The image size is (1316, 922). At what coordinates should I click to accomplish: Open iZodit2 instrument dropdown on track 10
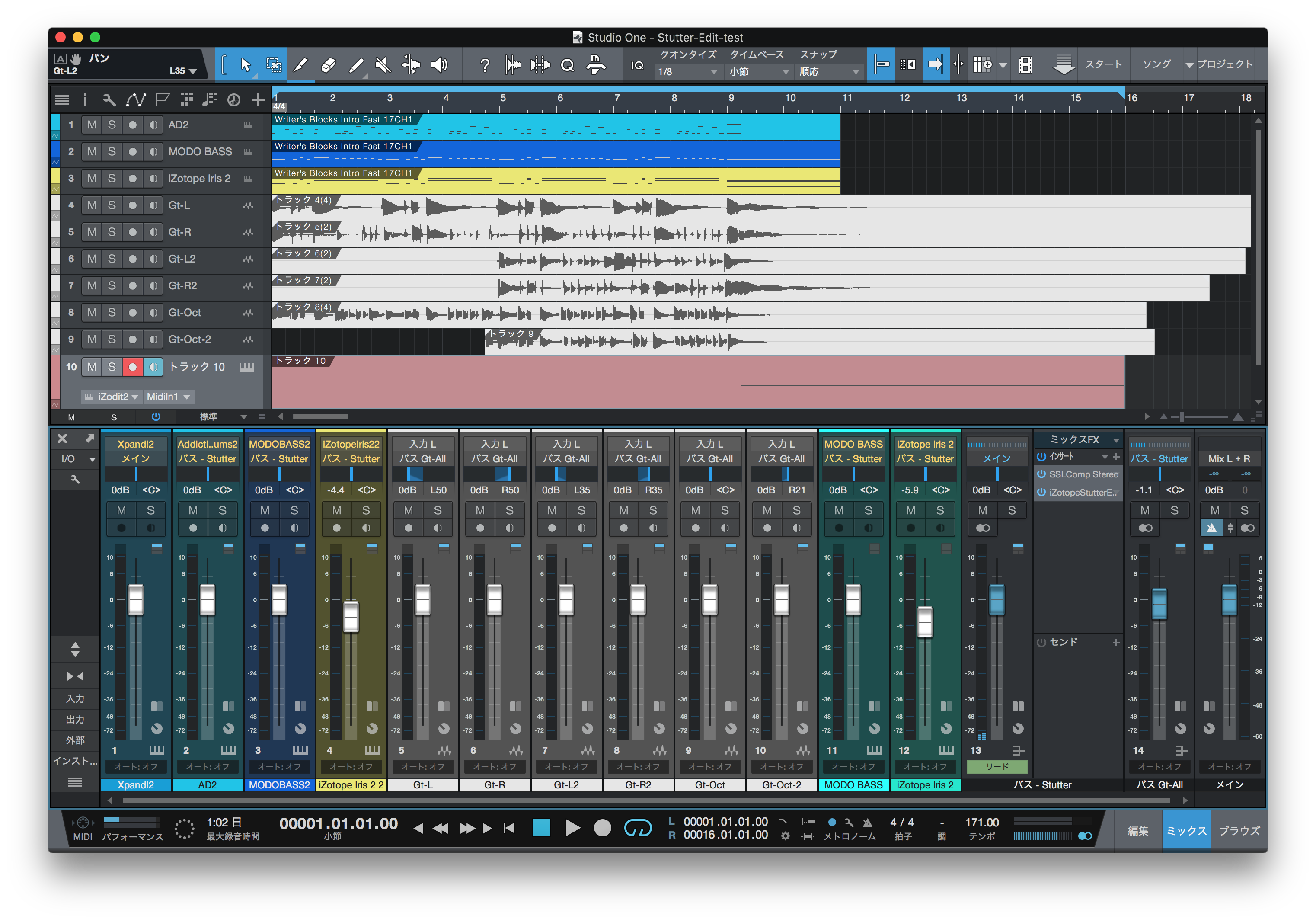(x=112, y=397)
